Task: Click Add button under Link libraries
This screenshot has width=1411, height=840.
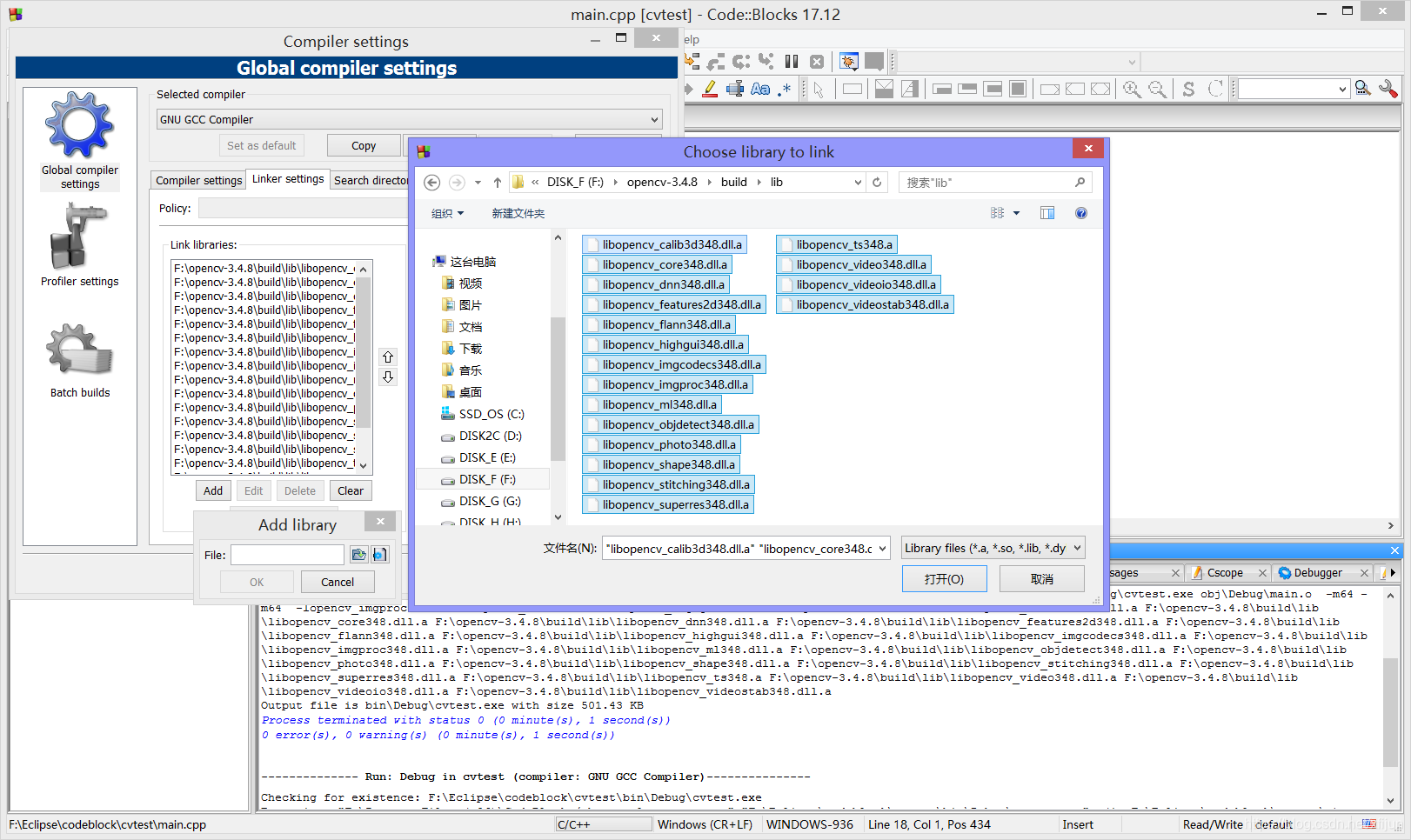Action: [213, 490]
